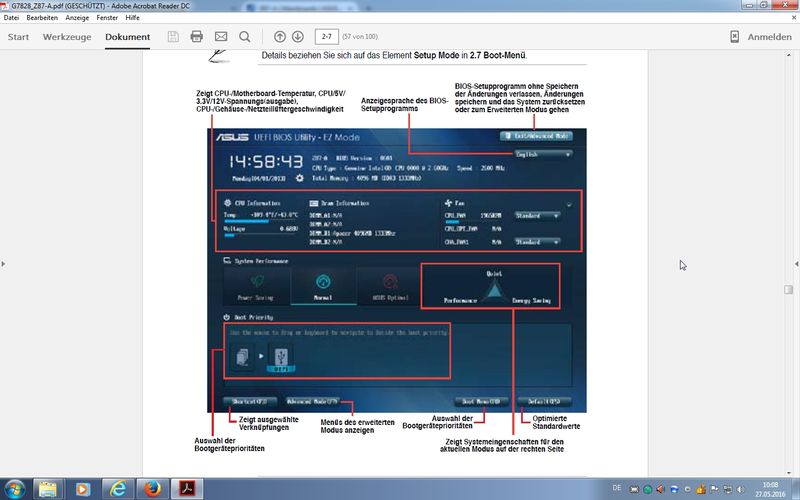Go to the previous page with up arrow
800x500 pixels.
point(280,37)
